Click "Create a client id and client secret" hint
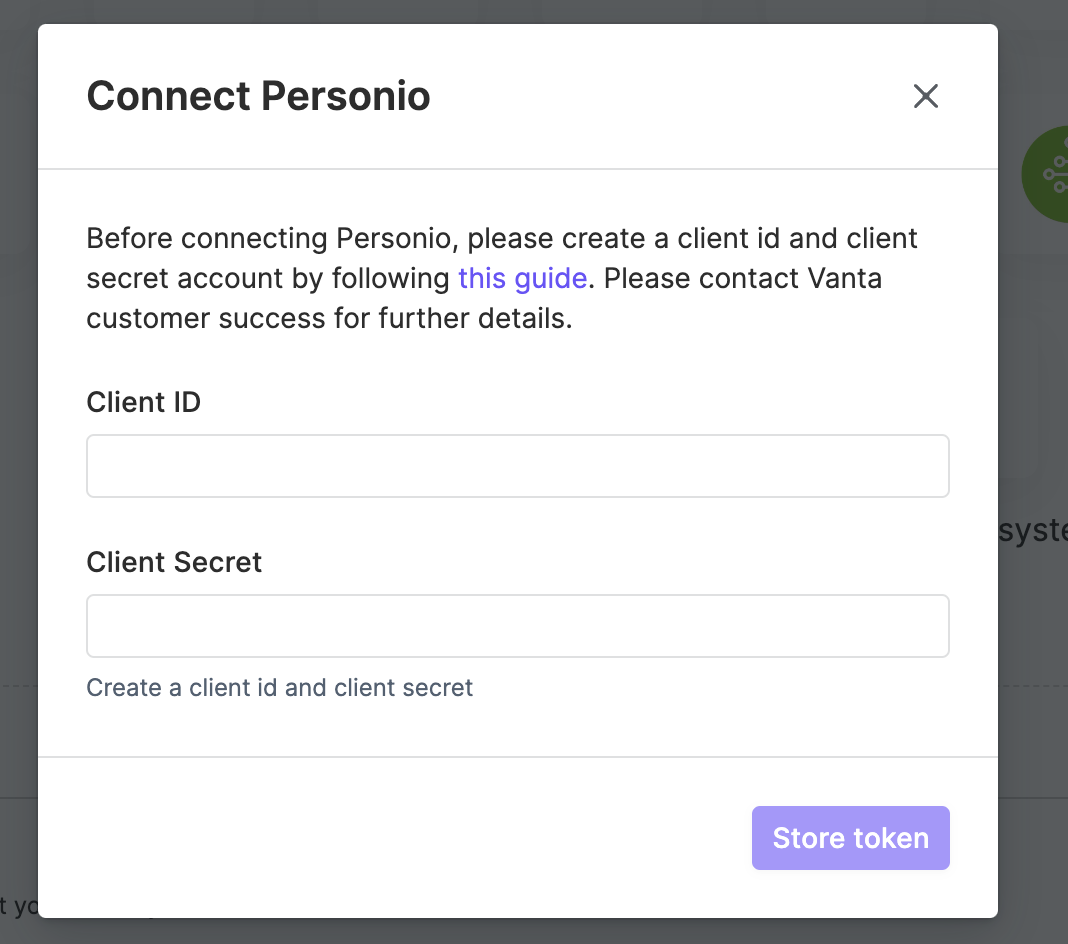The height and width of the screenshot is (944, 1068). tap(279, 688)
